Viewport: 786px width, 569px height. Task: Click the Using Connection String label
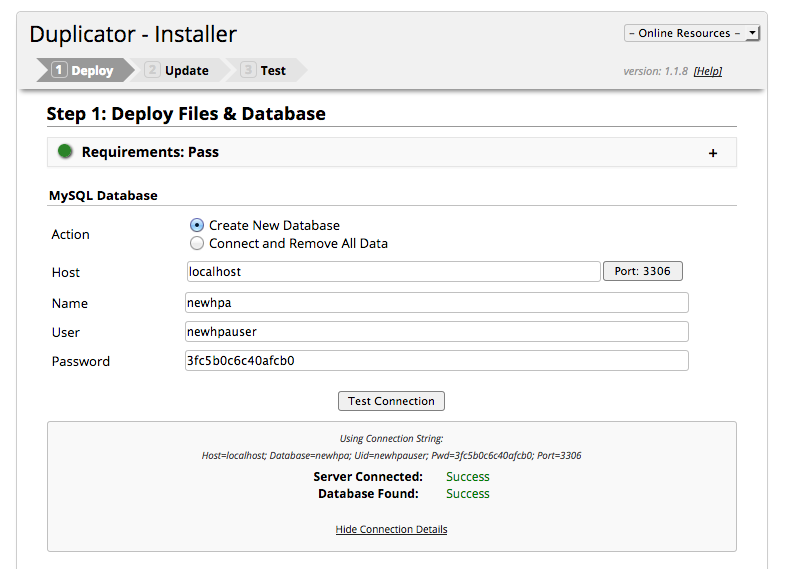[x=391, y=439]
